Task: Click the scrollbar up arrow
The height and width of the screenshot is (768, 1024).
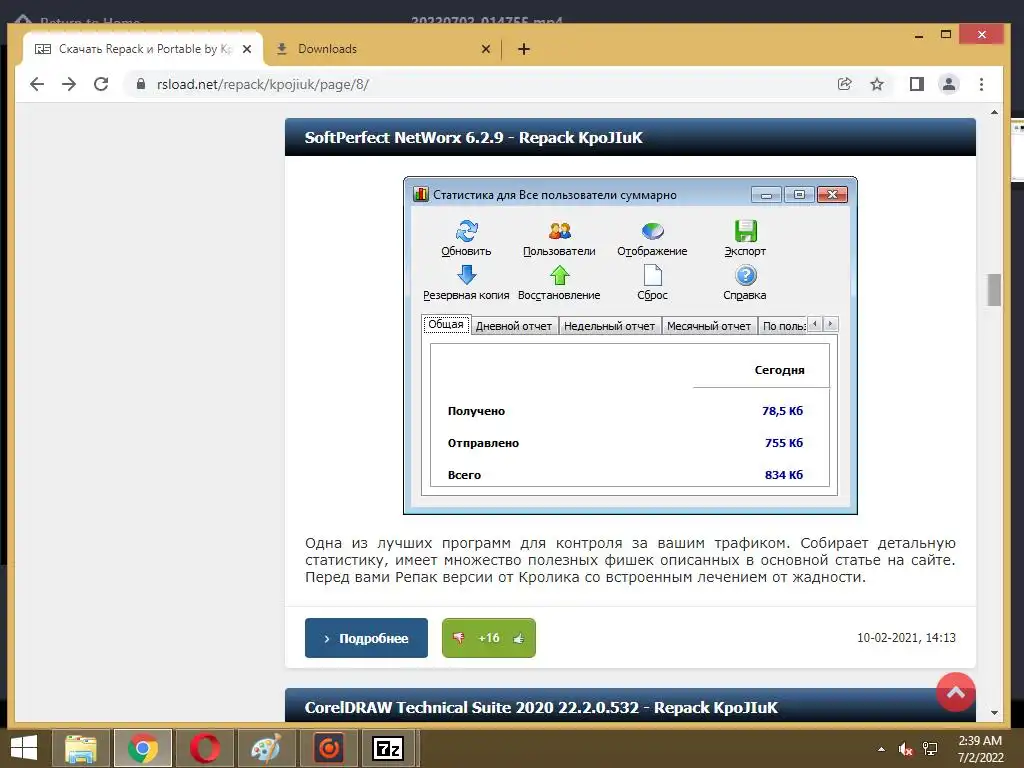Action: pyautogui.click(x=994, y=113)
